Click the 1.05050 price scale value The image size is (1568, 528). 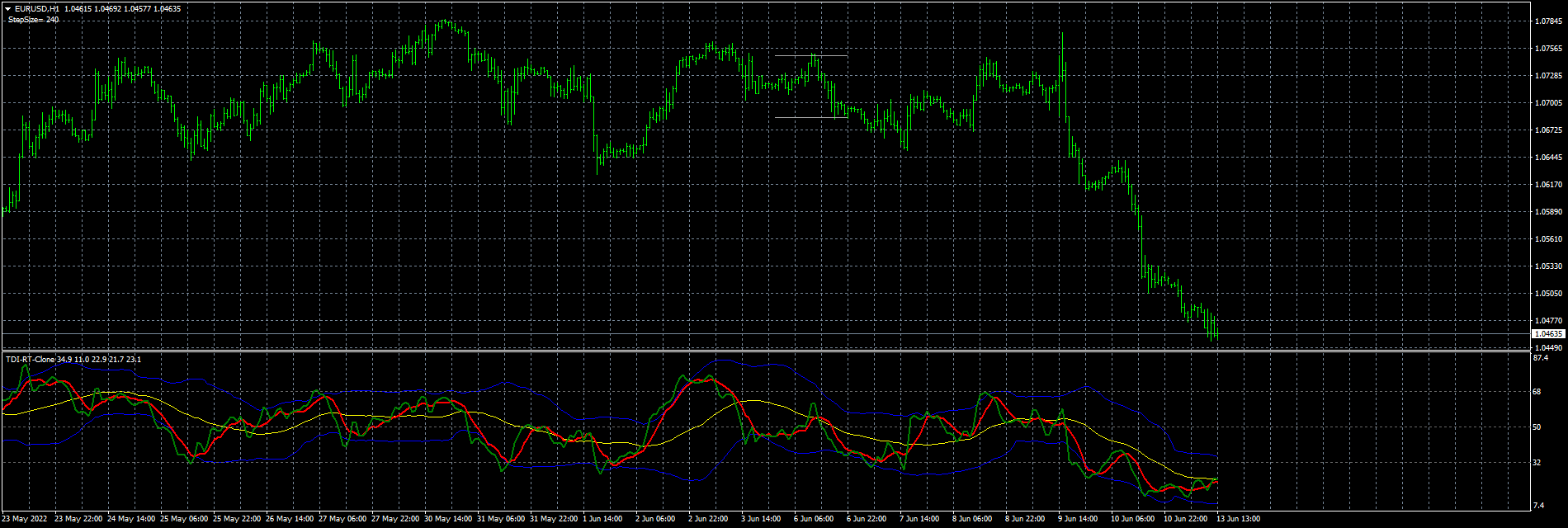click(x=1549, y=294)
